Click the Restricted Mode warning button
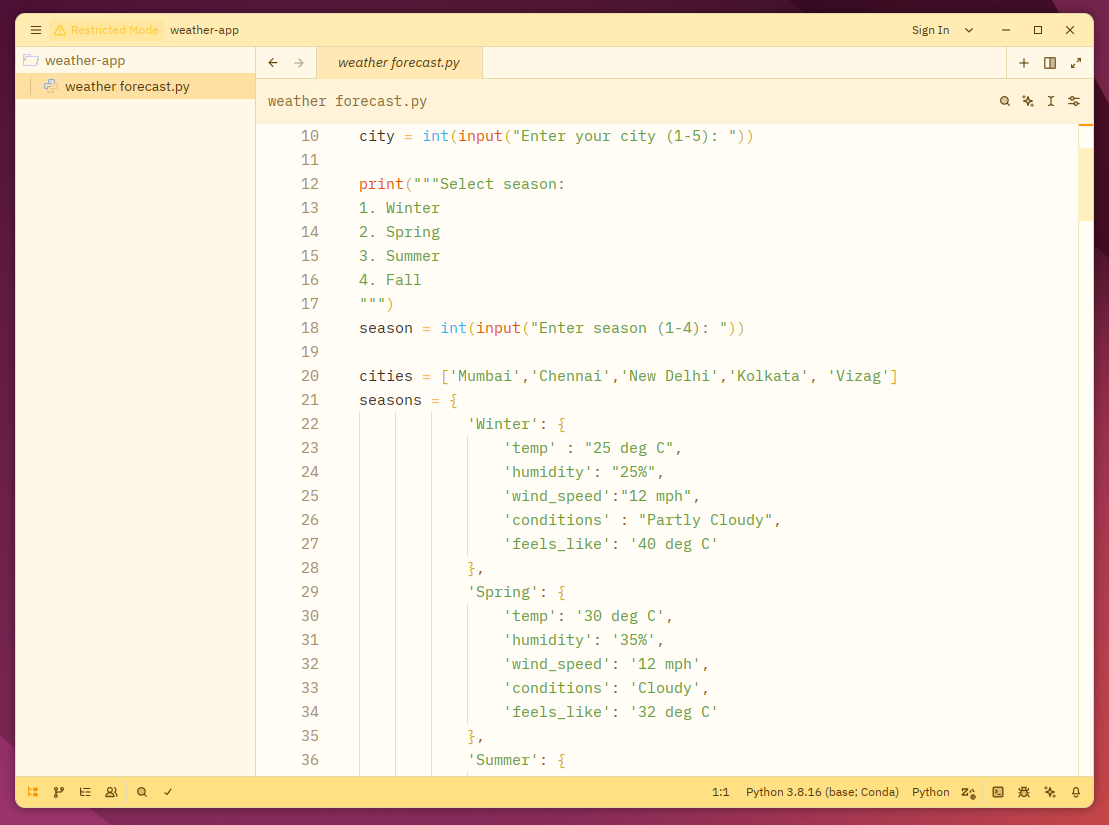The height and width of the screenshot is (825, 1109). click(x=106, y=30)
